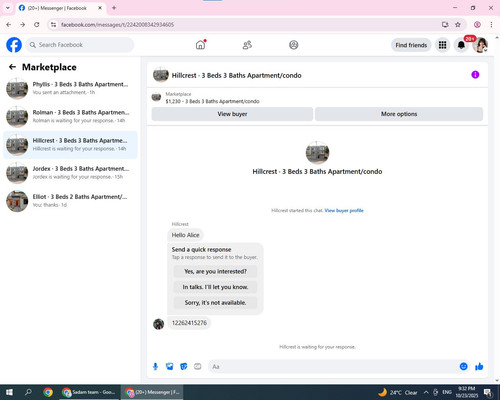Click the View buyer button
The width and height of the screenshot is (500, 400).
[232, 114]
